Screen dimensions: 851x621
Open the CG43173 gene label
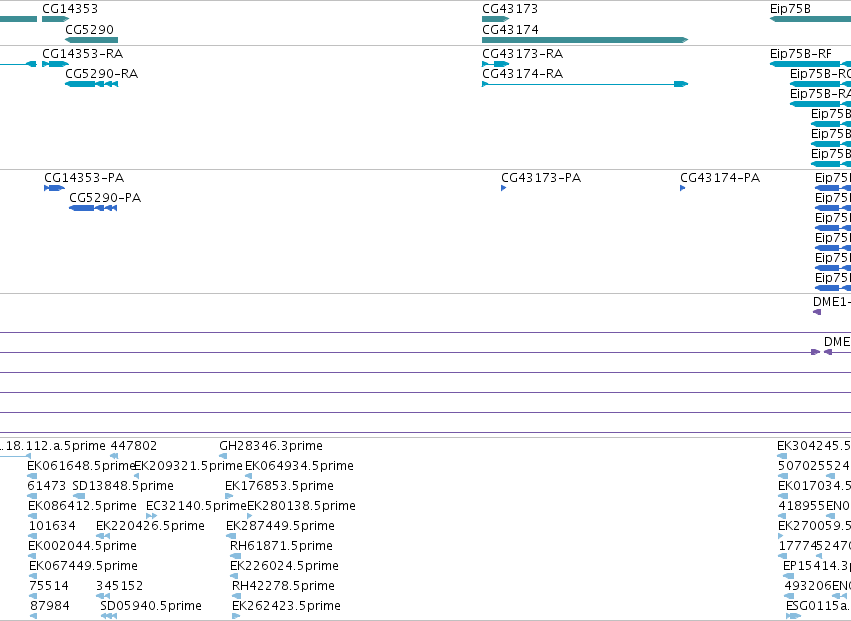pos(510,9)
